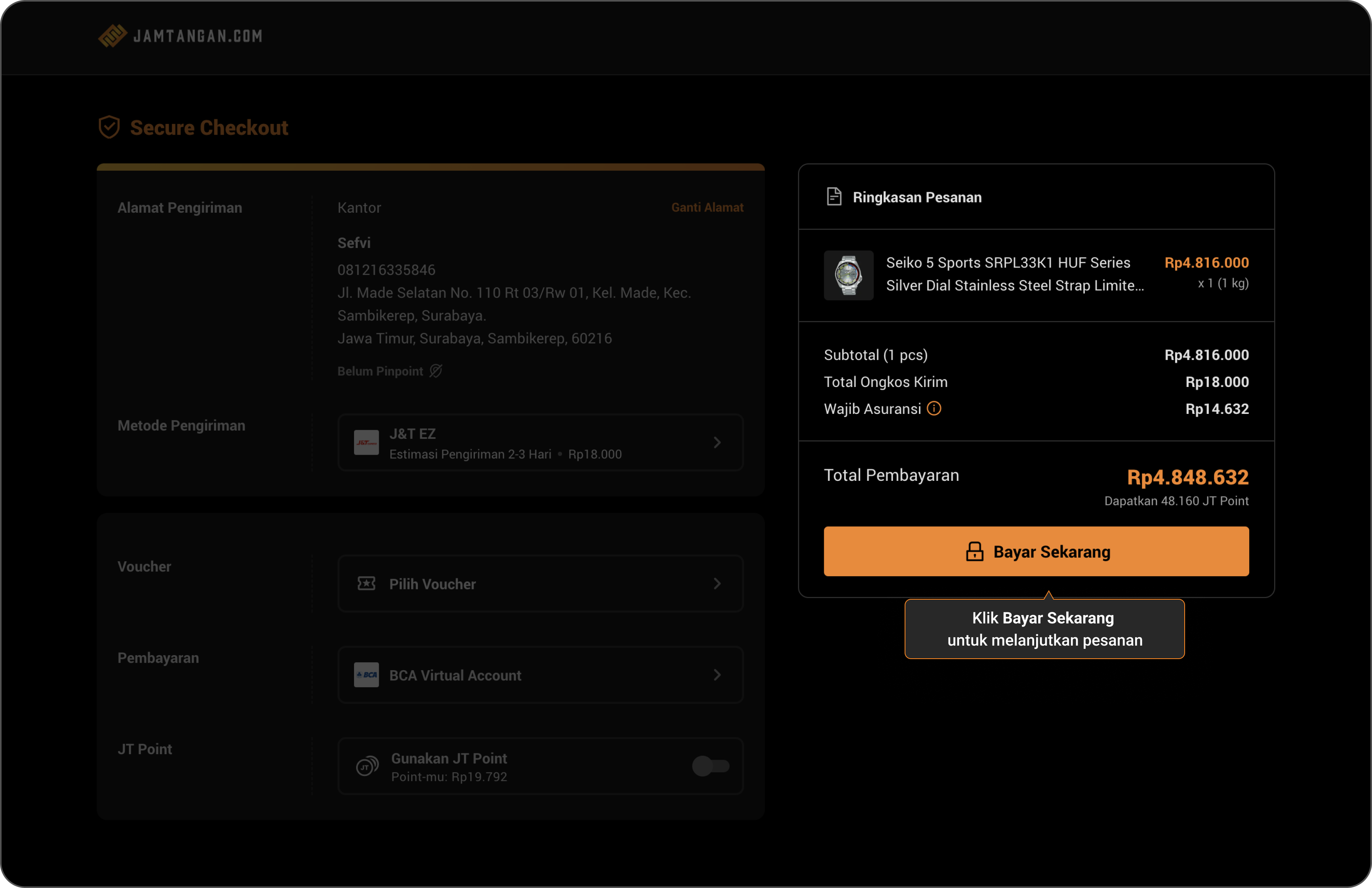Screen dimensions: 1372x888
Task: Click the Seiko 5 Sports product name
Action: coord(1015,274)
